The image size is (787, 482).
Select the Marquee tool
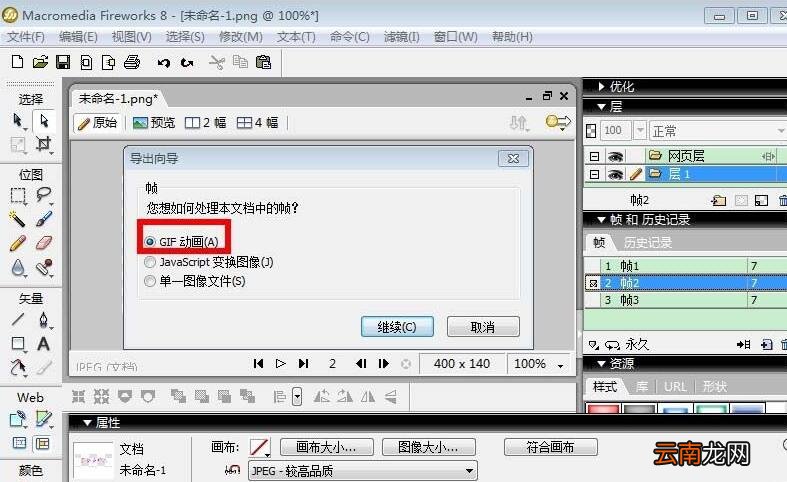tap(18, 196)
